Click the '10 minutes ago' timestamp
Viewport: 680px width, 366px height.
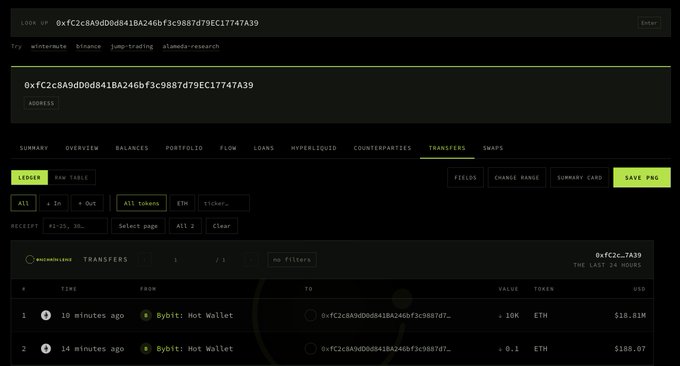(92, 315)
